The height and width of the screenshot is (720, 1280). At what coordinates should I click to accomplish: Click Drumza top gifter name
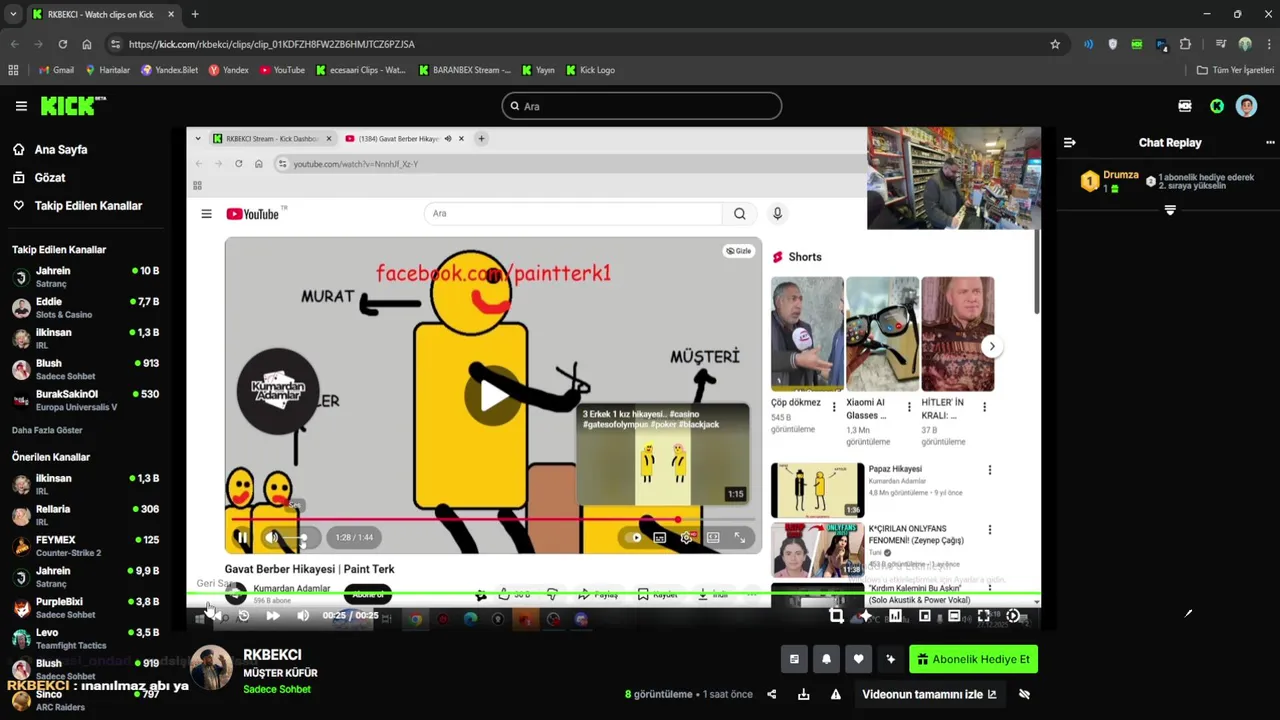(x=1121, y=175)
